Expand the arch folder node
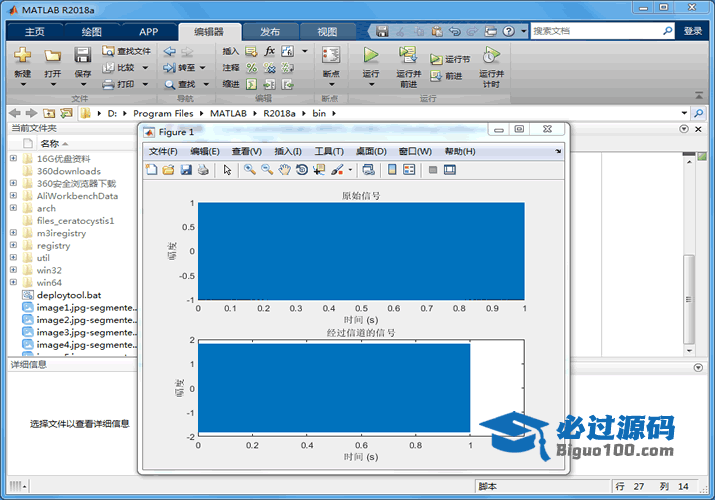The height and width of the screenshot is (500, 715). pyautogui.click(x=13, y=208)
